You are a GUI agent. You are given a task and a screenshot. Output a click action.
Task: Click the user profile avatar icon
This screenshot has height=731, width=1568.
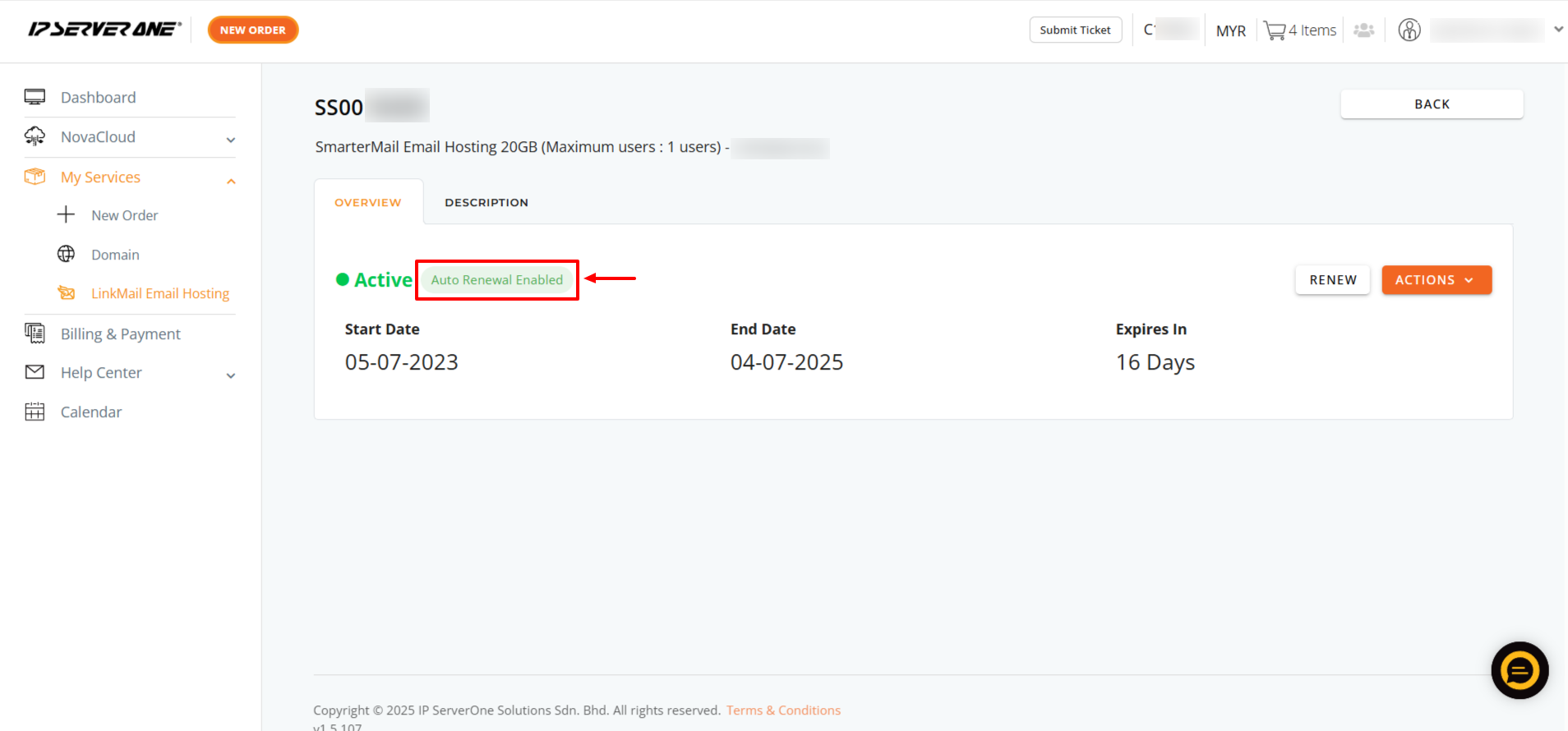pos(1409,30)
